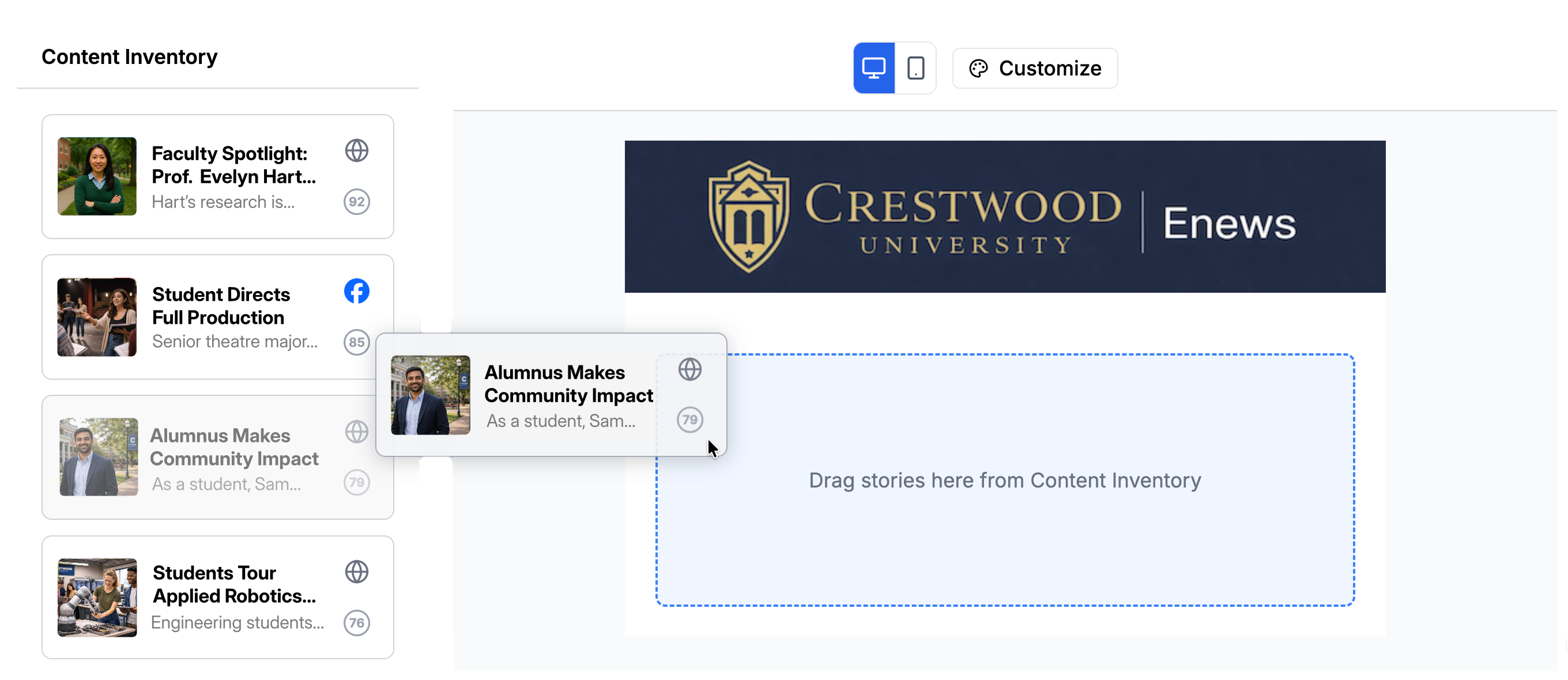Click 'Engineering students...' excerpt
This screenshot has height=680, width=1568.
pos(238,623)
